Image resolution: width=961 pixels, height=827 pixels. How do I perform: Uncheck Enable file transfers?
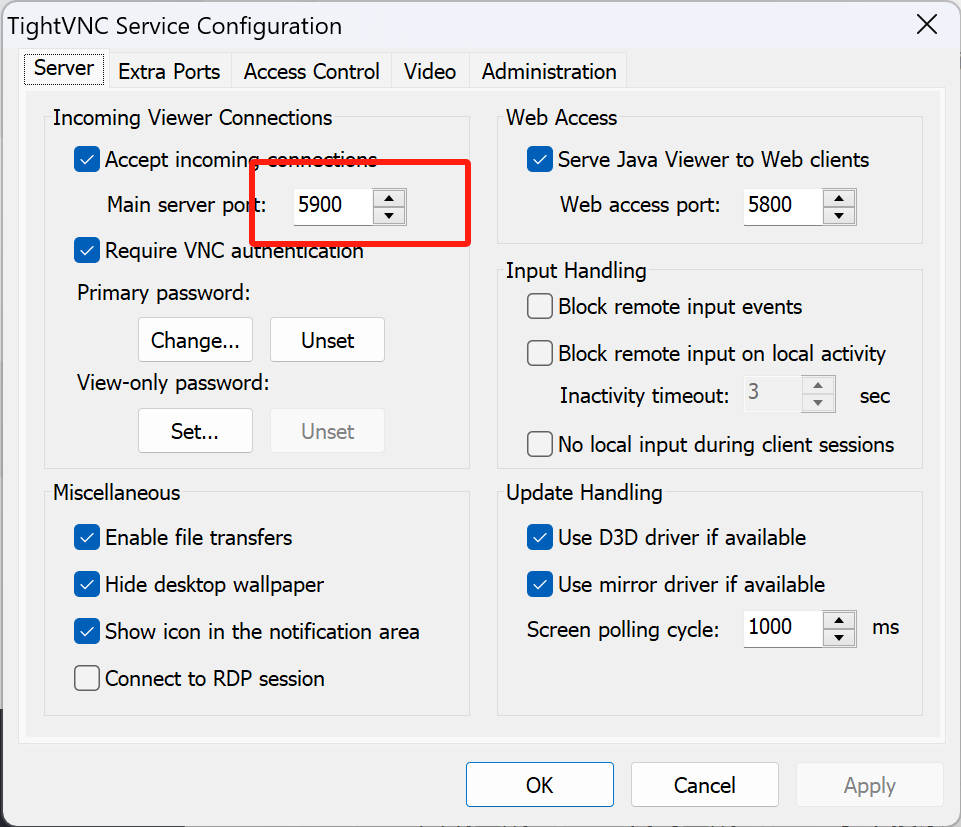pyautogui.click(x=87, y=537)
